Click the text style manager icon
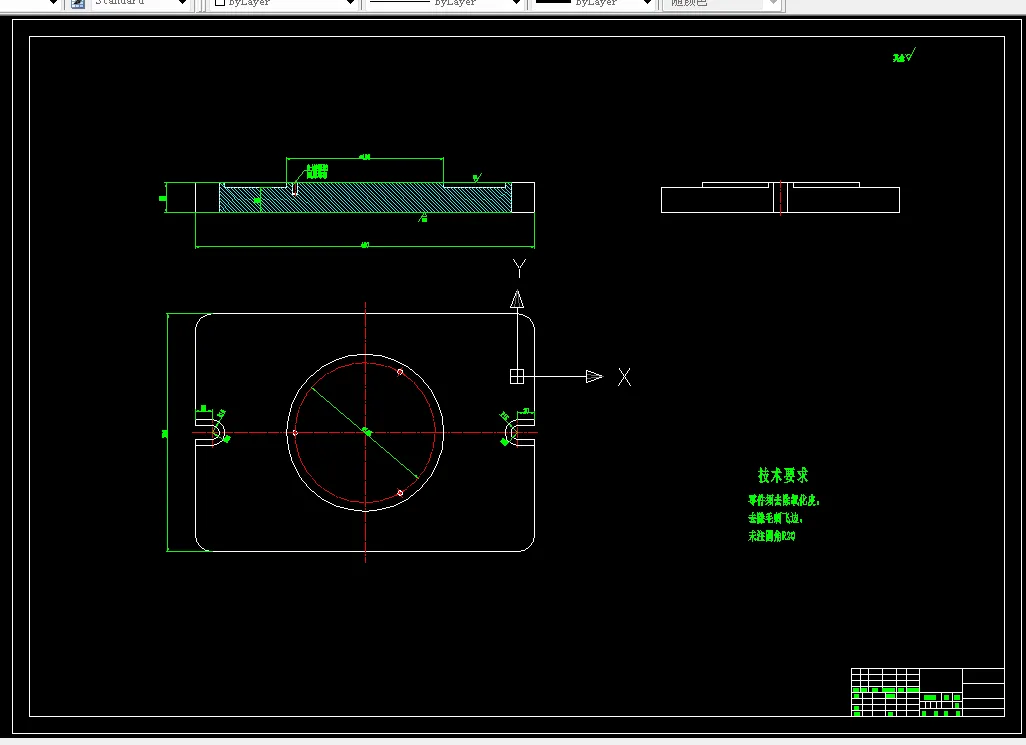The image size is (1026, 745). [x=77, y=3]
